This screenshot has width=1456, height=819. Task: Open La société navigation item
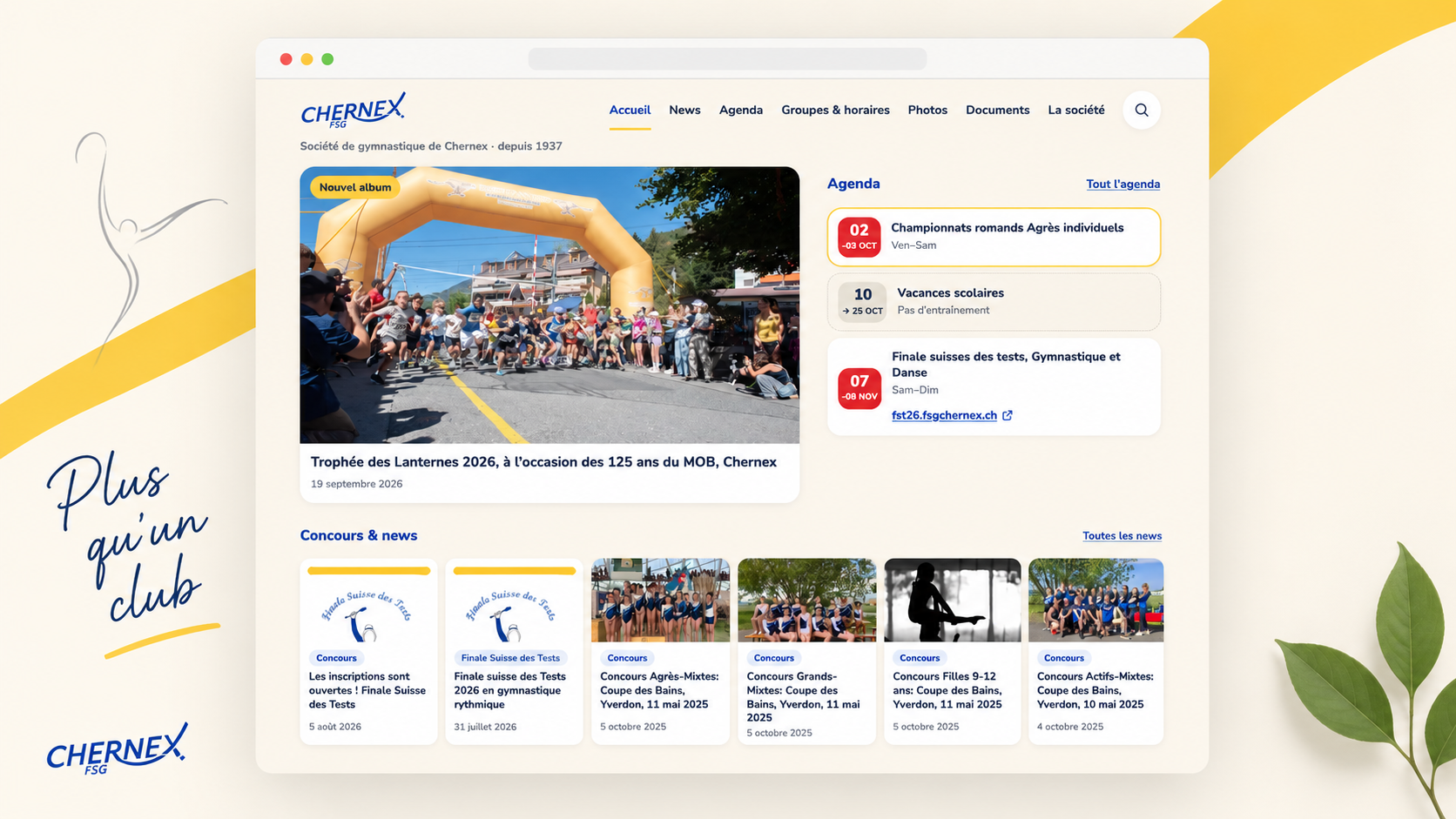1076,111
